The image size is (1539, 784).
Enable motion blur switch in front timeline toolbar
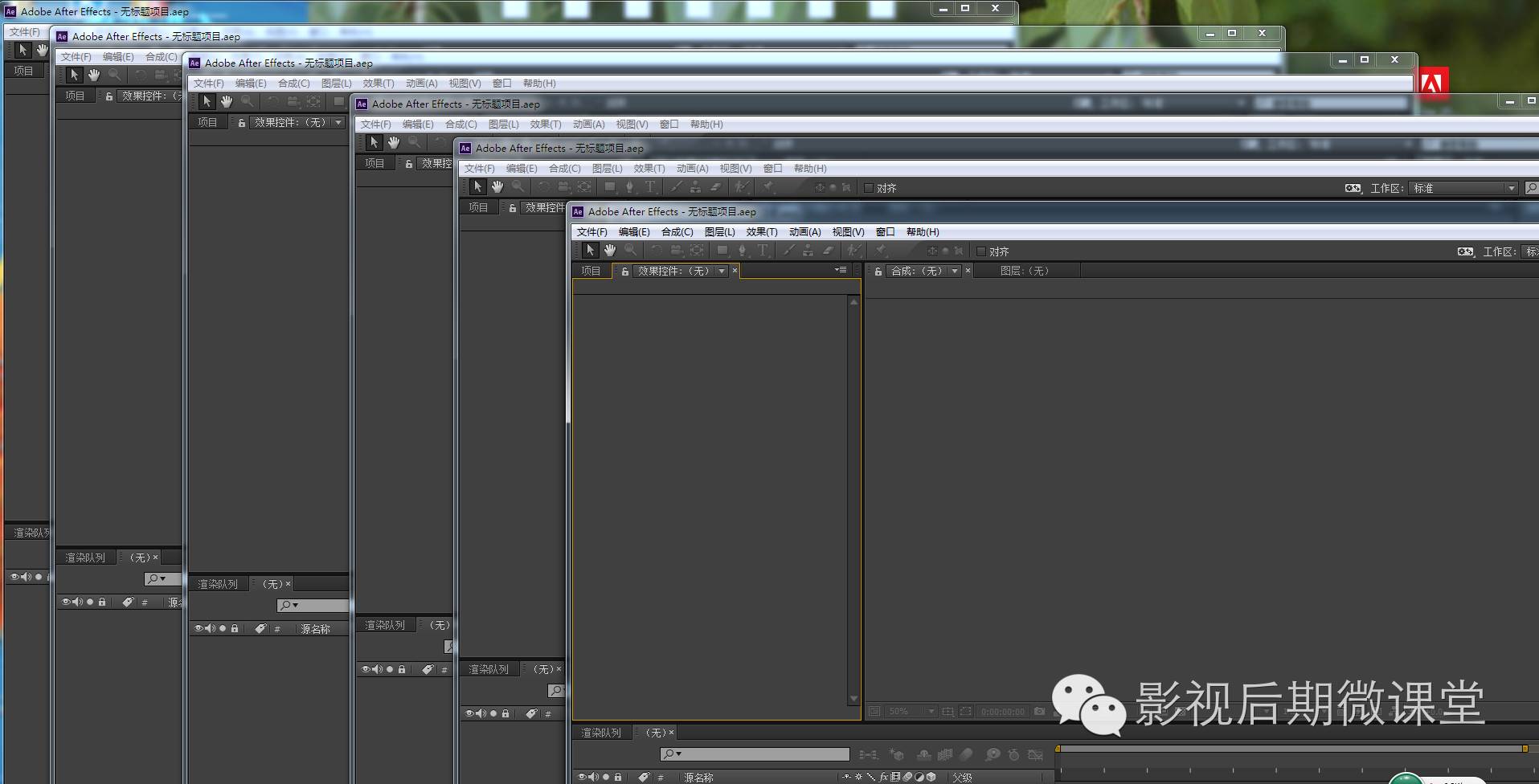[966, 755]
